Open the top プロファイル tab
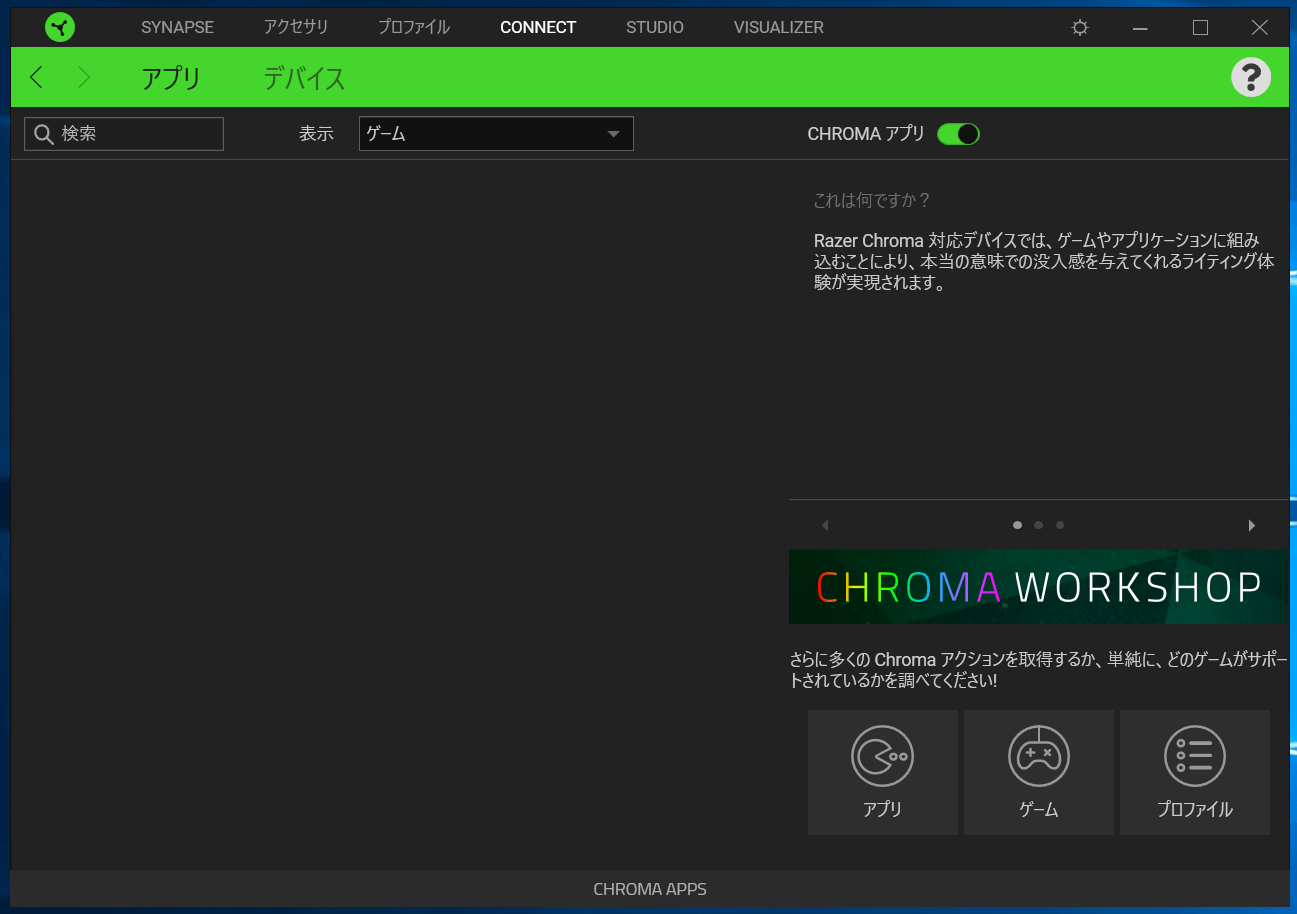The width and height of the screenshot is (1297, 914). tap(414, 27)
